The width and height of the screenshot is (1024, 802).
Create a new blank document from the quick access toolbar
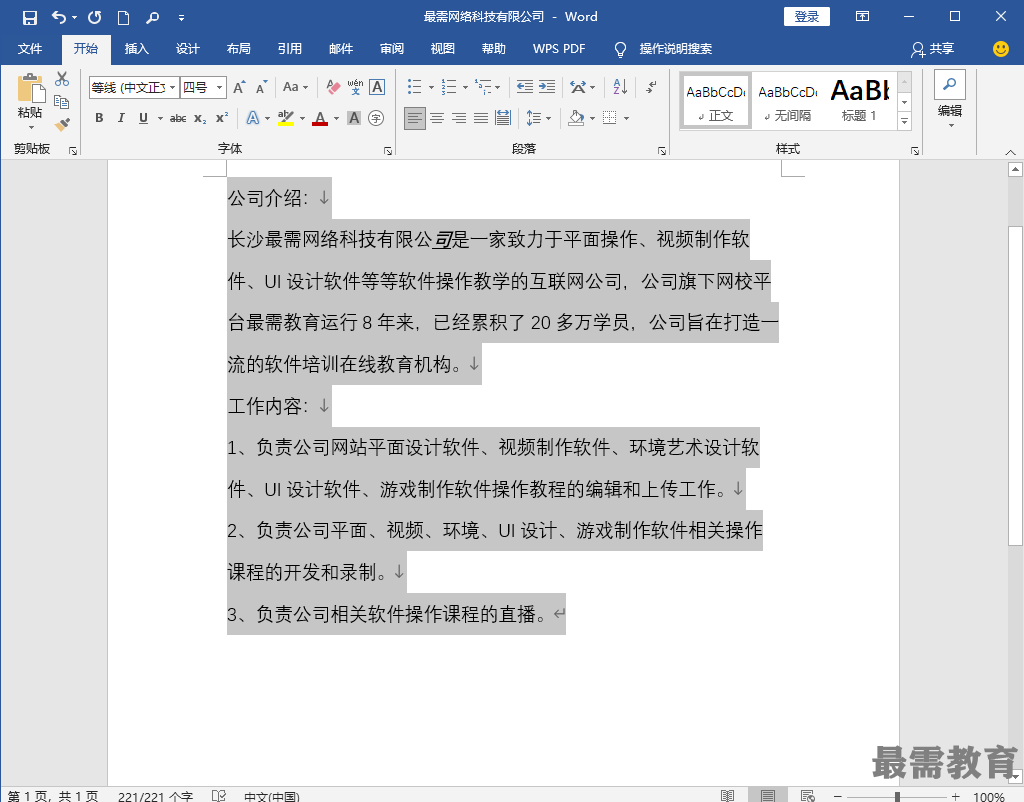123,18
